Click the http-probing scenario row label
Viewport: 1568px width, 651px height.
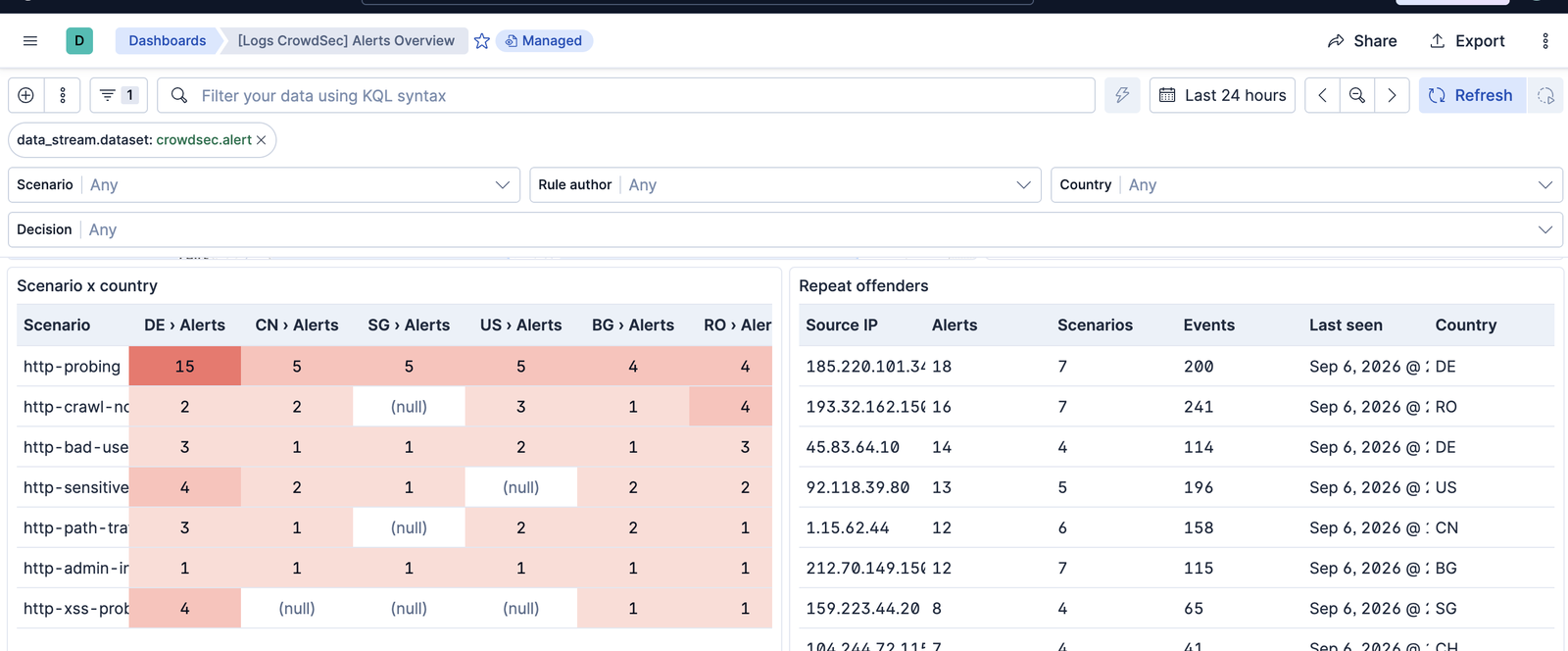tap(72, 367)
